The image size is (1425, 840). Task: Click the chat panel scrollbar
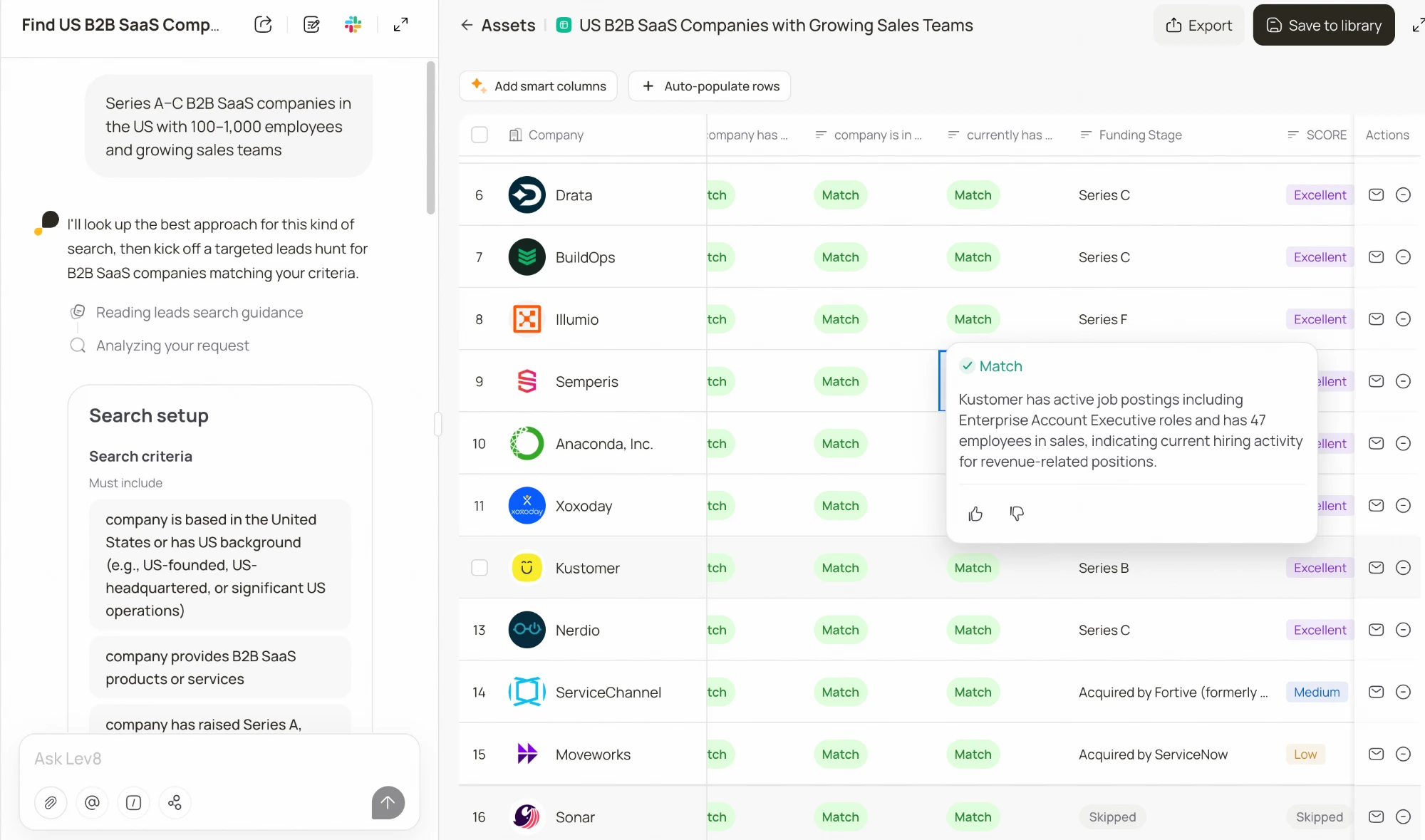(430, 138)
